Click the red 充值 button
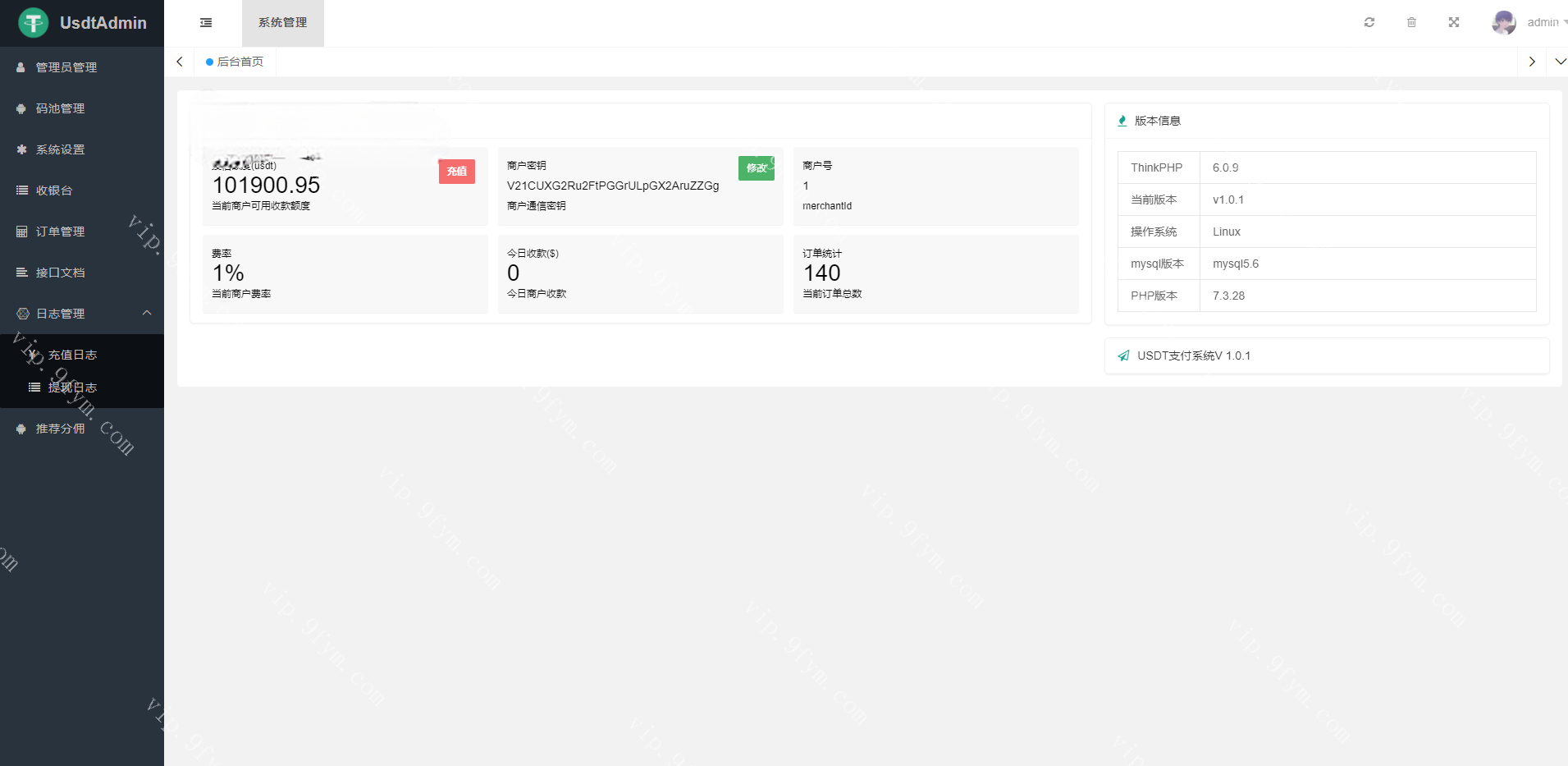This screenshot has height=766, width=1568. (x=456, y=171)
